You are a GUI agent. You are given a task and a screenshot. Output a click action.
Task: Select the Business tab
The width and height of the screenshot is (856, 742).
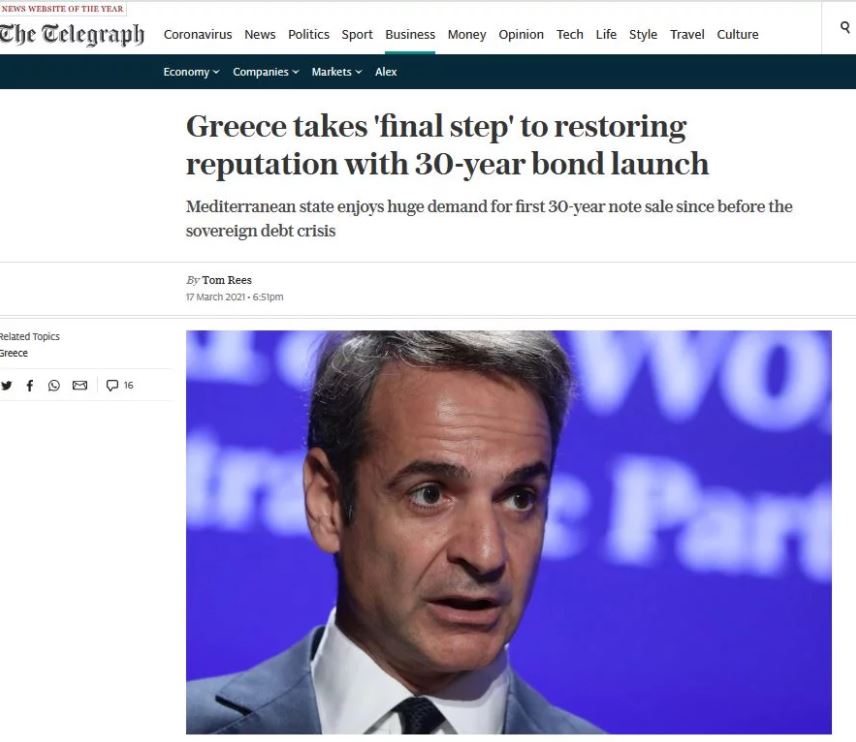coord(410,34)
